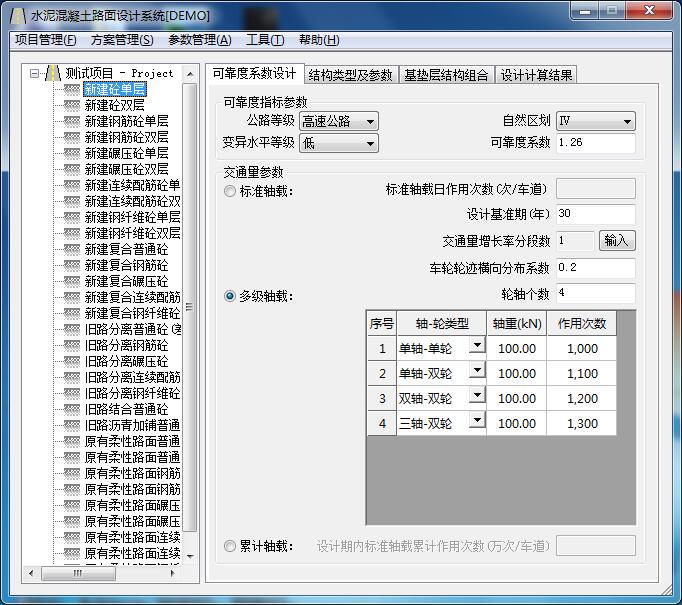Collapse the 测试项目 tree root node

[34, 73]
